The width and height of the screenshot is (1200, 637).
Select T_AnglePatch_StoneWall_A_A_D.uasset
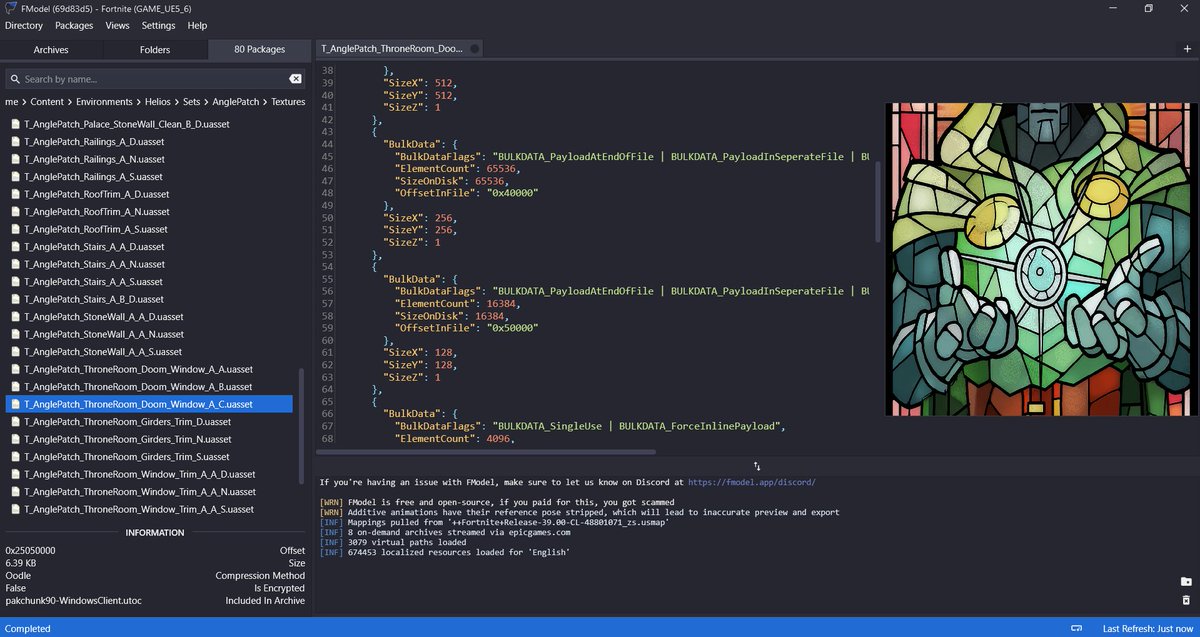(x=150, y=317)
